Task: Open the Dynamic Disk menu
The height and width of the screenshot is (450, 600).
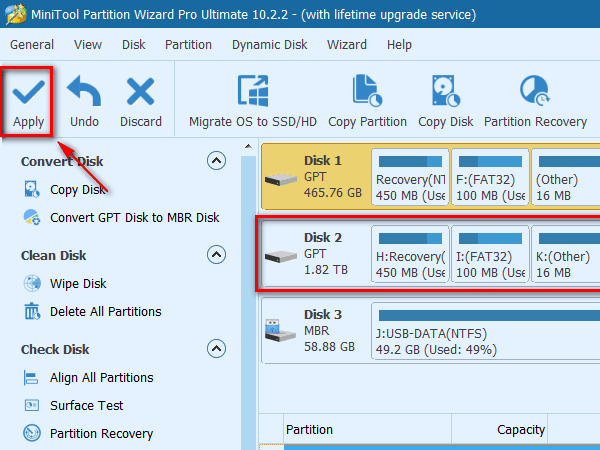Action: click(269, 45)
